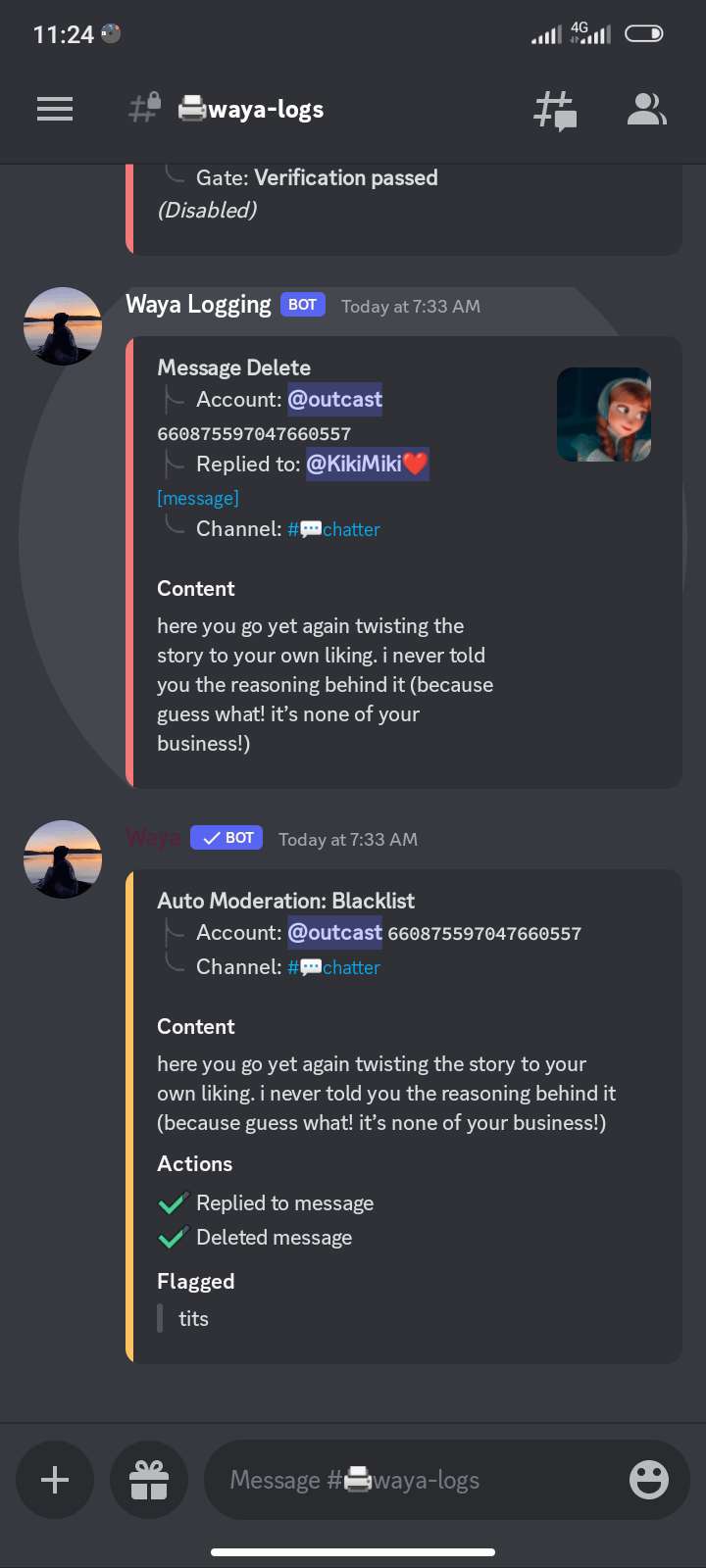Open Waya Logging bot's avatar

[x=62, y=325]
